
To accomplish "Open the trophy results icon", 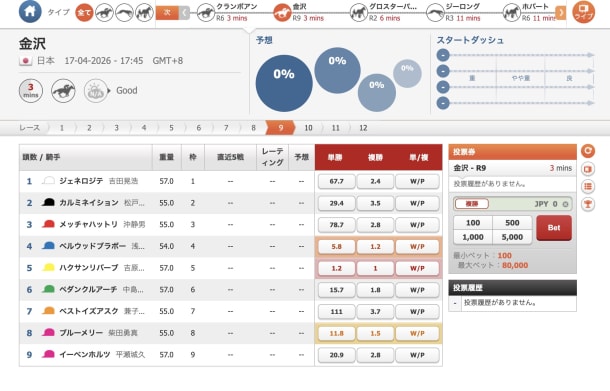I will pos(588,204).
